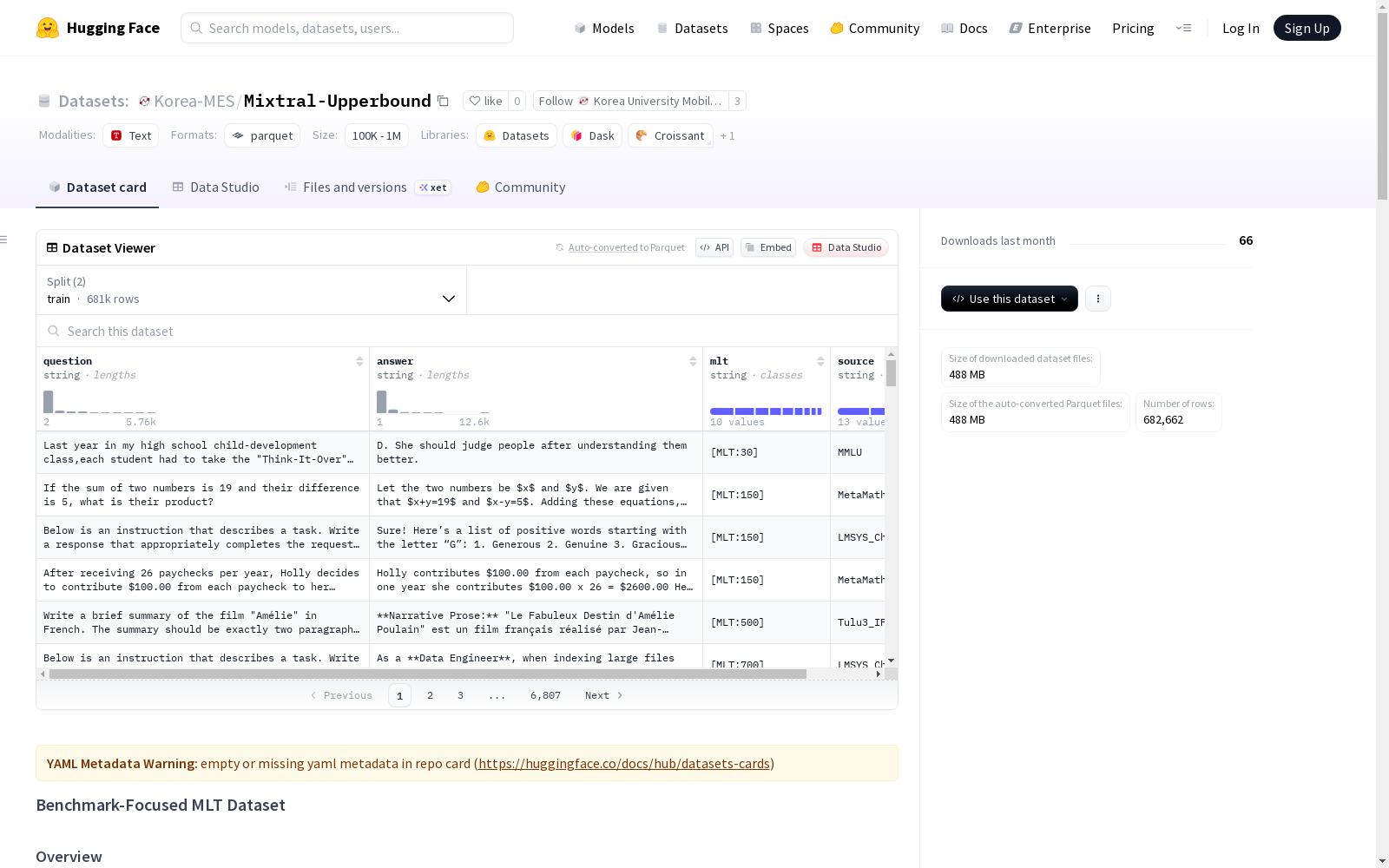Click the Sign Up button
This screenshot has width=1389, height=868.
(x=1307, y=28)
